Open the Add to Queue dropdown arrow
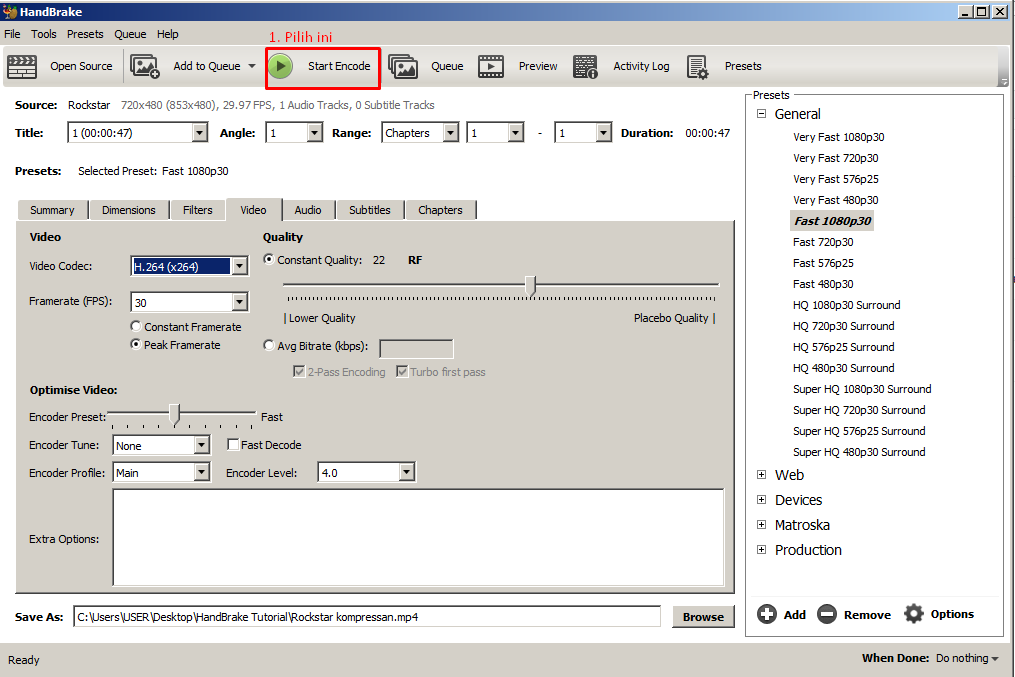The height and width of the screenshot is (677, 1015). point(252,66)
